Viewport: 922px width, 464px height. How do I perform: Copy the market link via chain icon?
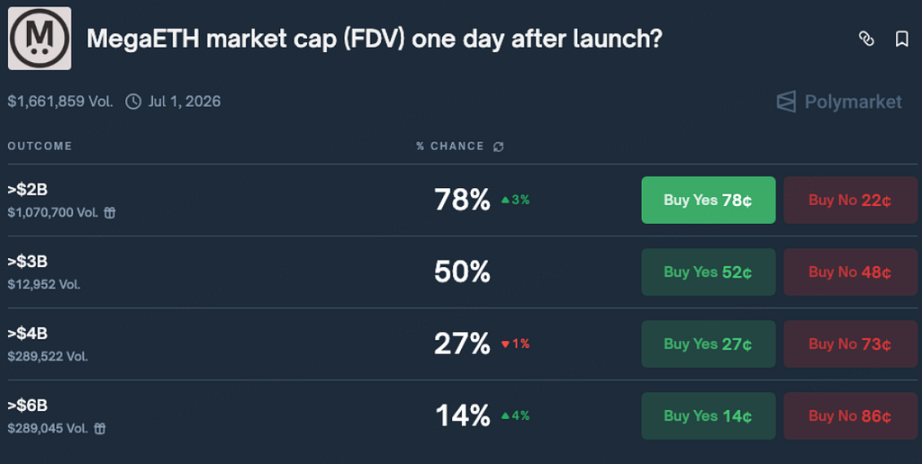click(x=866, y=39)
